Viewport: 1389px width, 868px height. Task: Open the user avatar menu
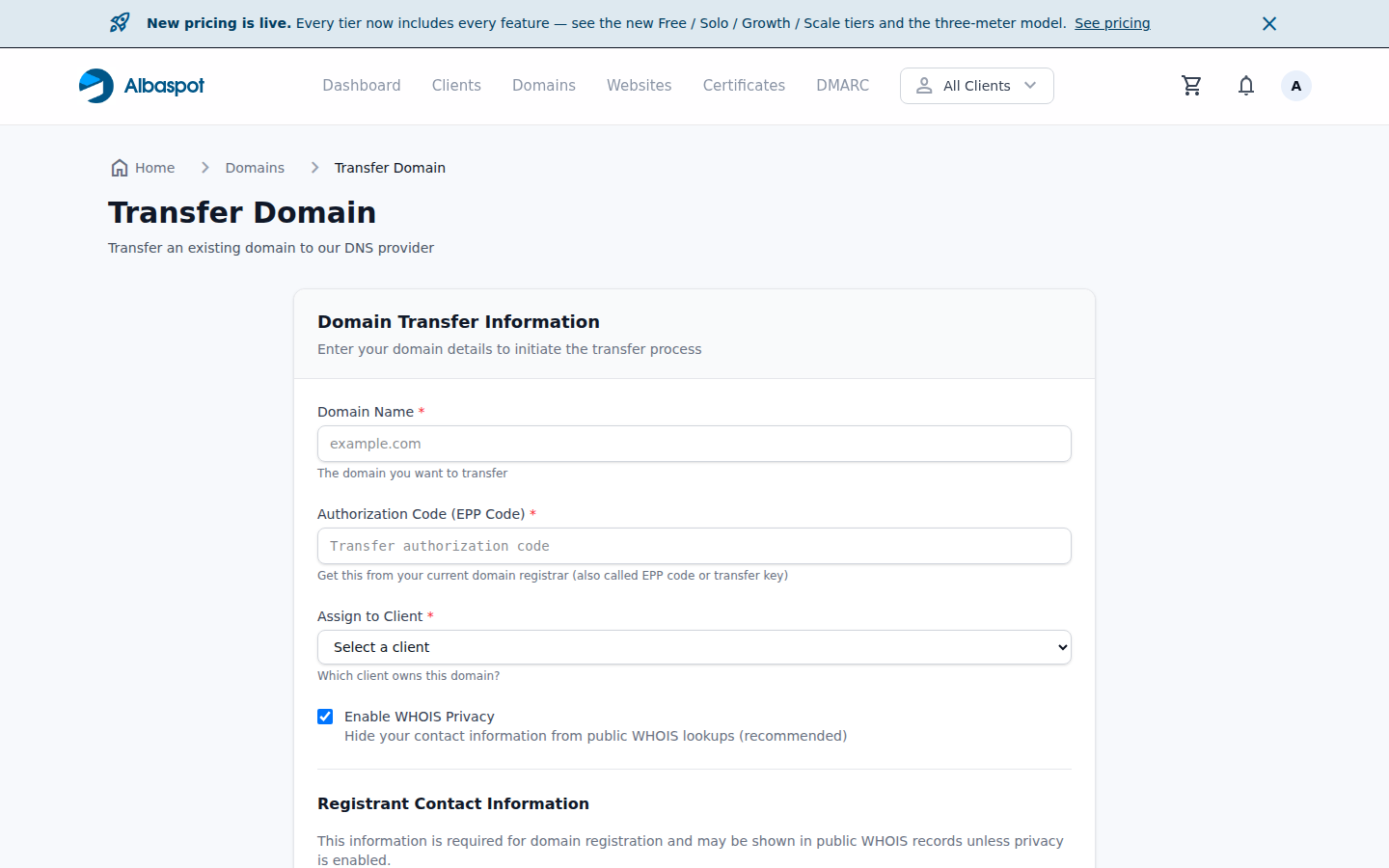[1296, 86]
